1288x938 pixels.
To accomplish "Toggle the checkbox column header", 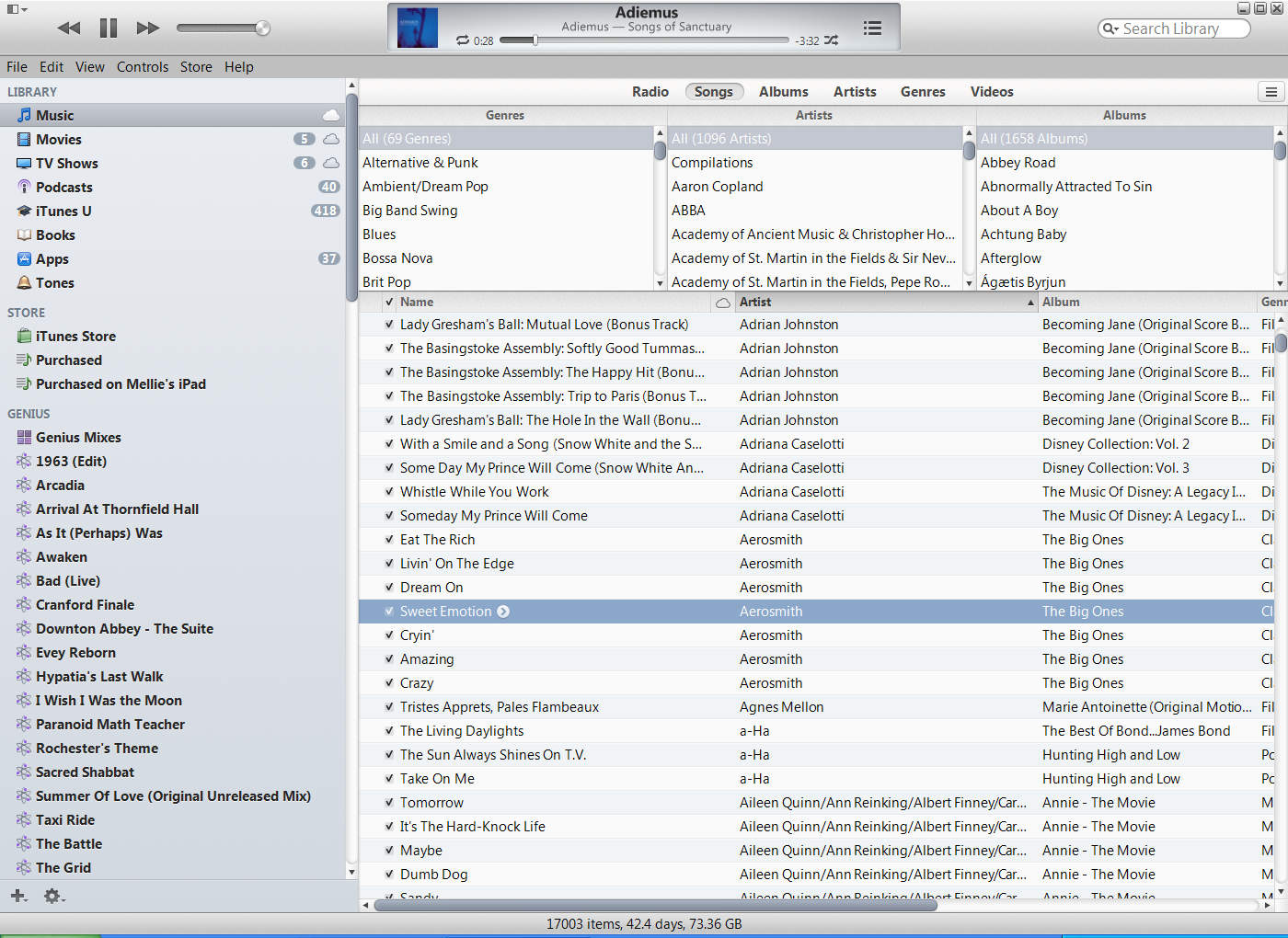I will 389,302.
